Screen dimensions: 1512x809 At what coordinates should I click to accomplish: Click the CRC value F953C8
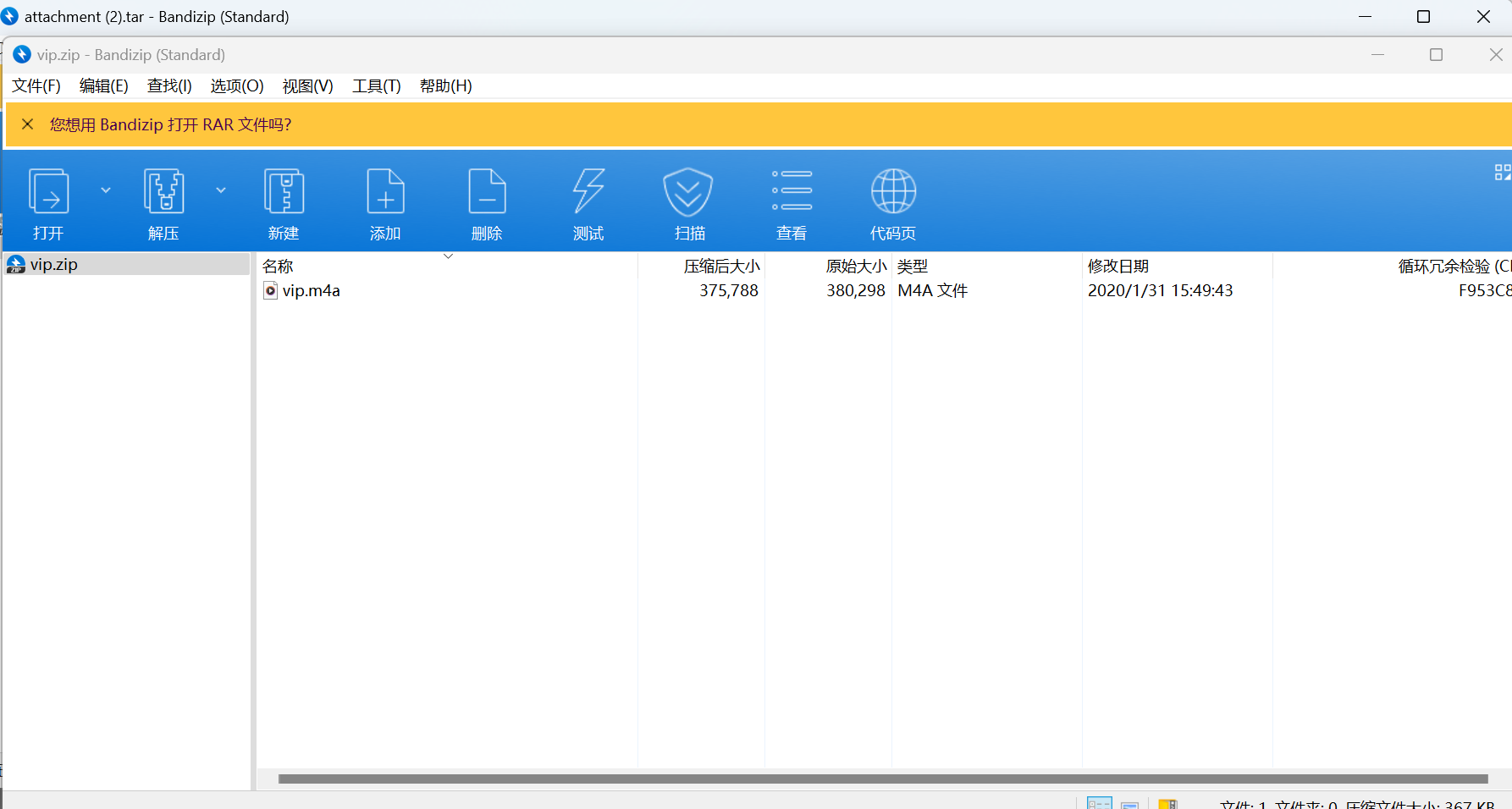tap(1485, 290)
